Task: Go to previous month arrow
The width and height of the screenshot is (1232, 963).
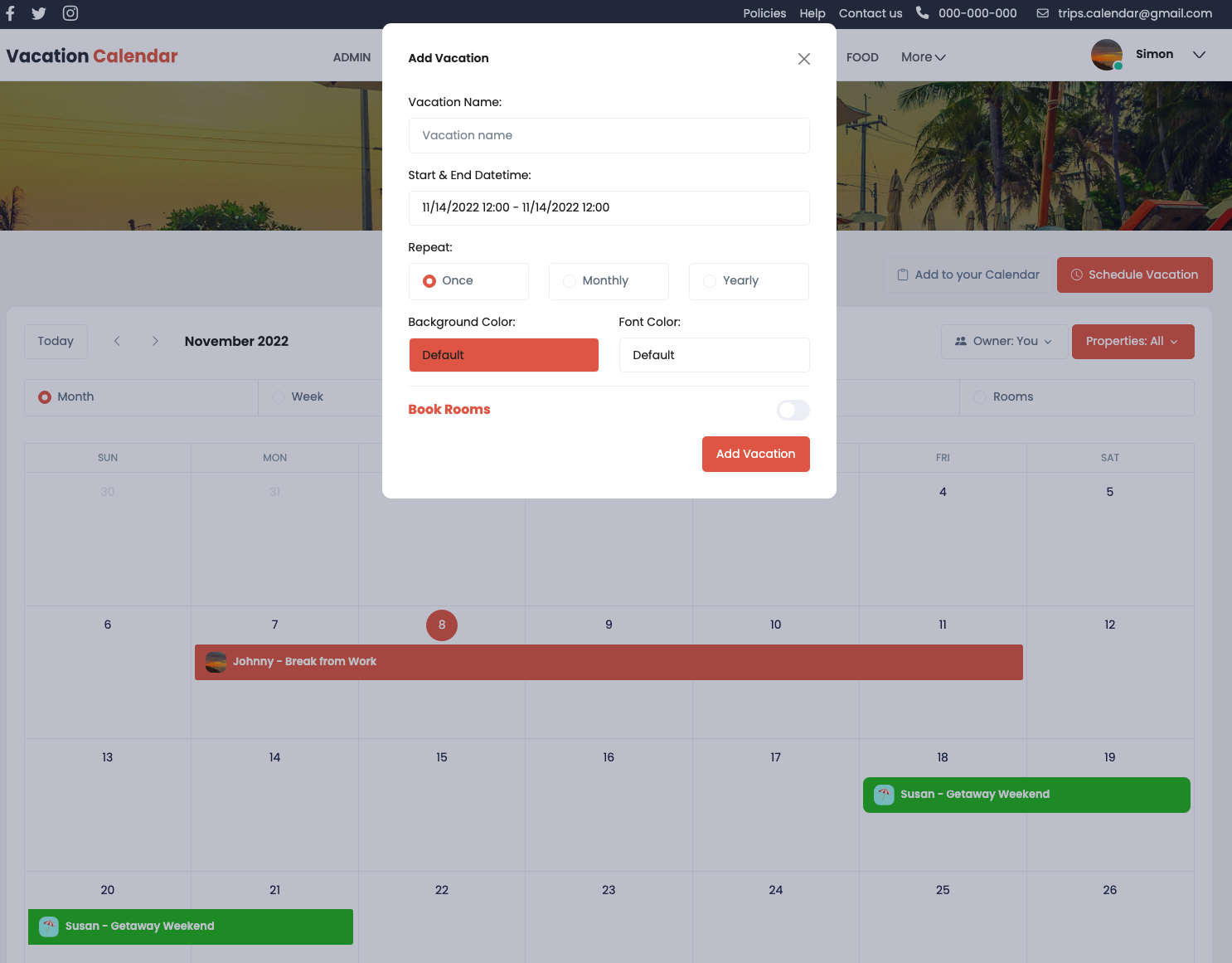Action: tap(117, 341)
